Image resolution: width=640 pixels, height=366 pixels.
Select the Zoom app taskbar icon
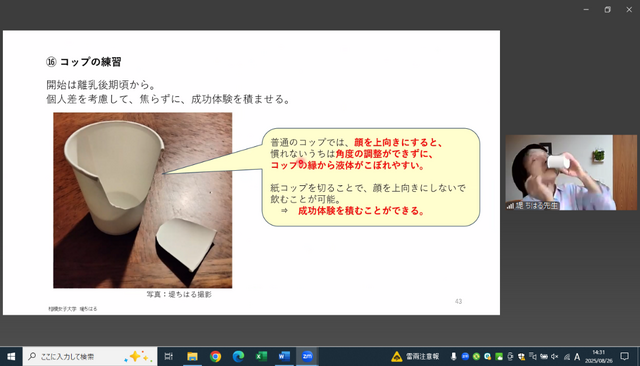coord(307,356)
